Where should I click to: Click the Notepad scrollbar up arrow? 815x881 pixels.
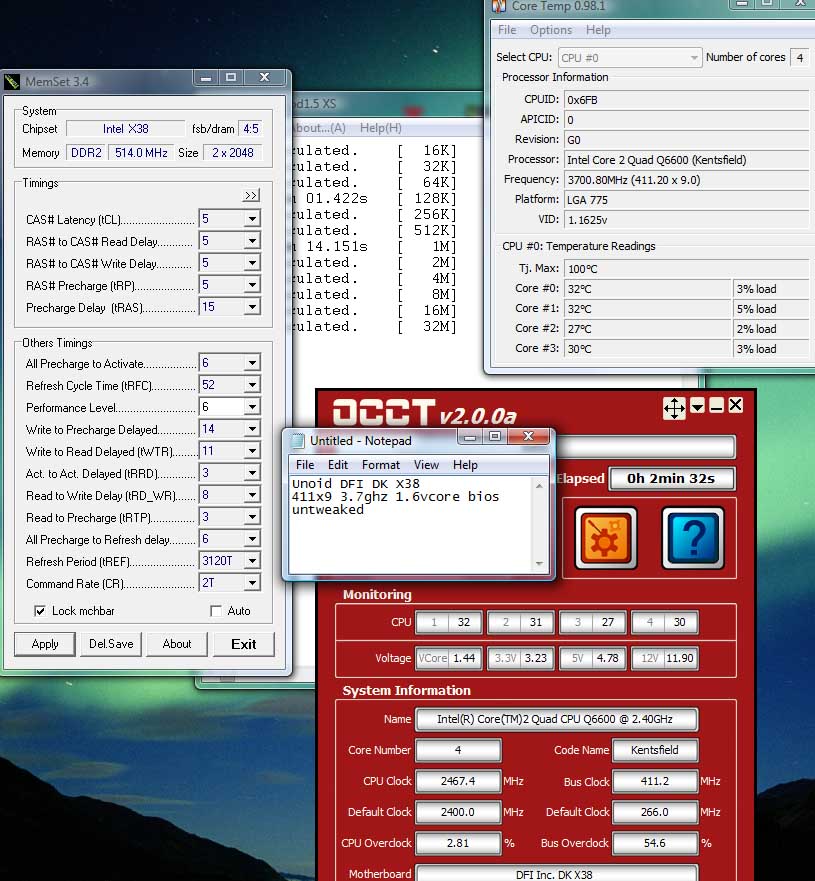pyautogui.click(x=539, y=485)
